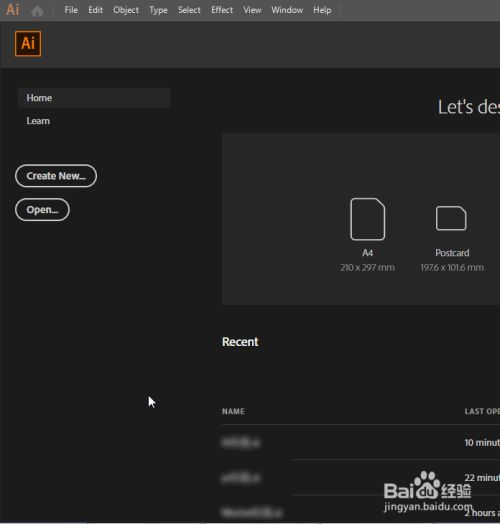
Task: Click the Ai logo in the menu bar
Action: (13, 10)
